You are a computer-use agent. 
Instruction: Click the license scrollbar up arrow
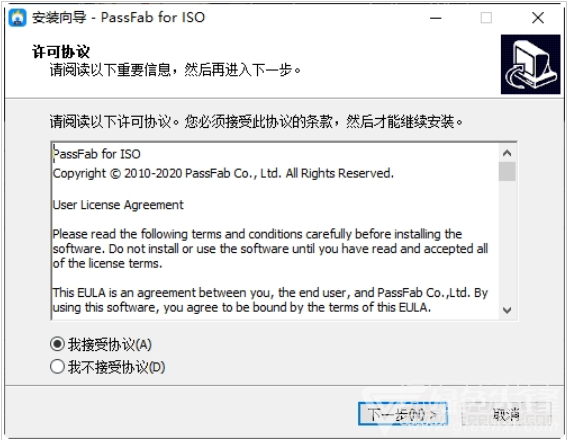click(507, 153)
